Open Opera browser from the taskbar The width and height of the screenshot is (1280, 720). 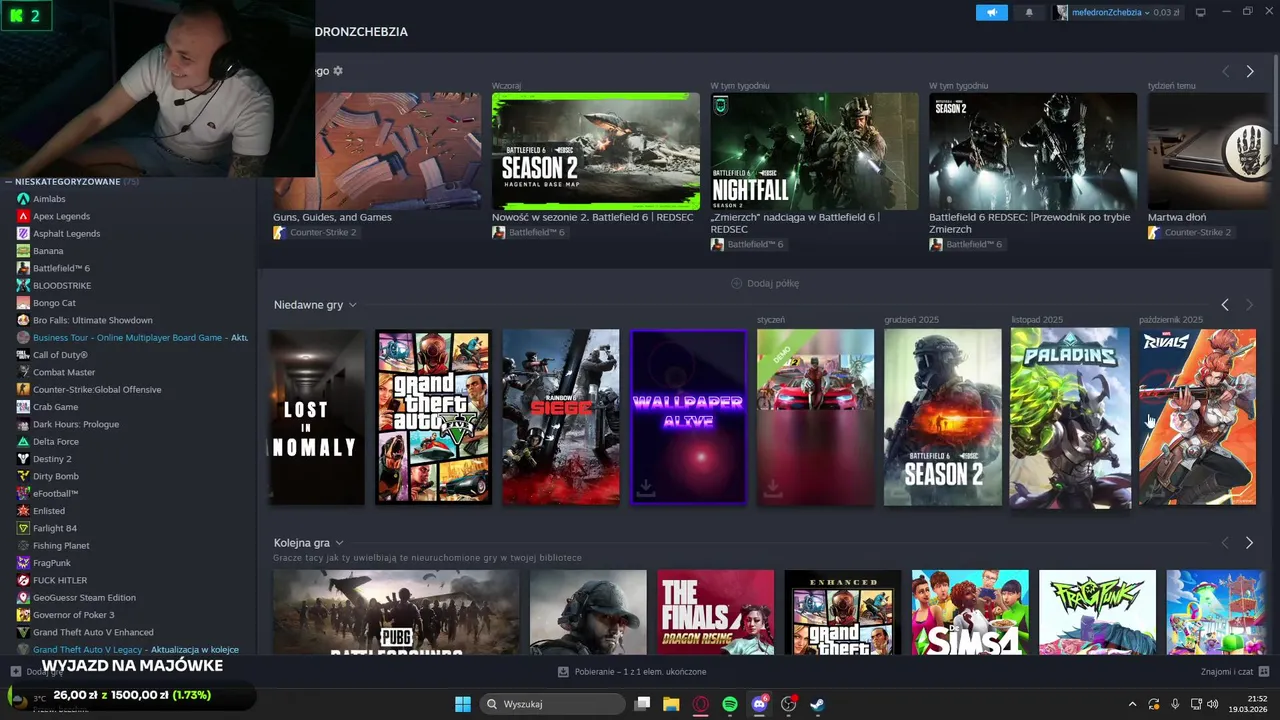pos(701,704)
